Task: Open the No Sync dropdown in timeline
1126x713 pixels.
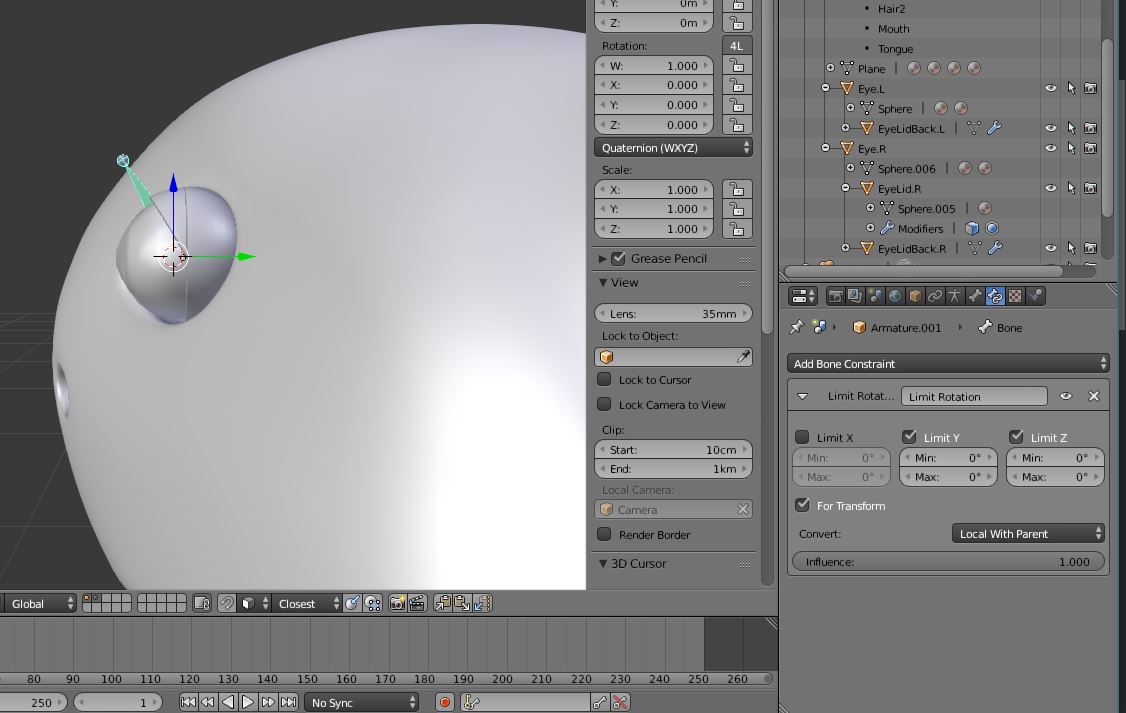Action: click(361, 702)
